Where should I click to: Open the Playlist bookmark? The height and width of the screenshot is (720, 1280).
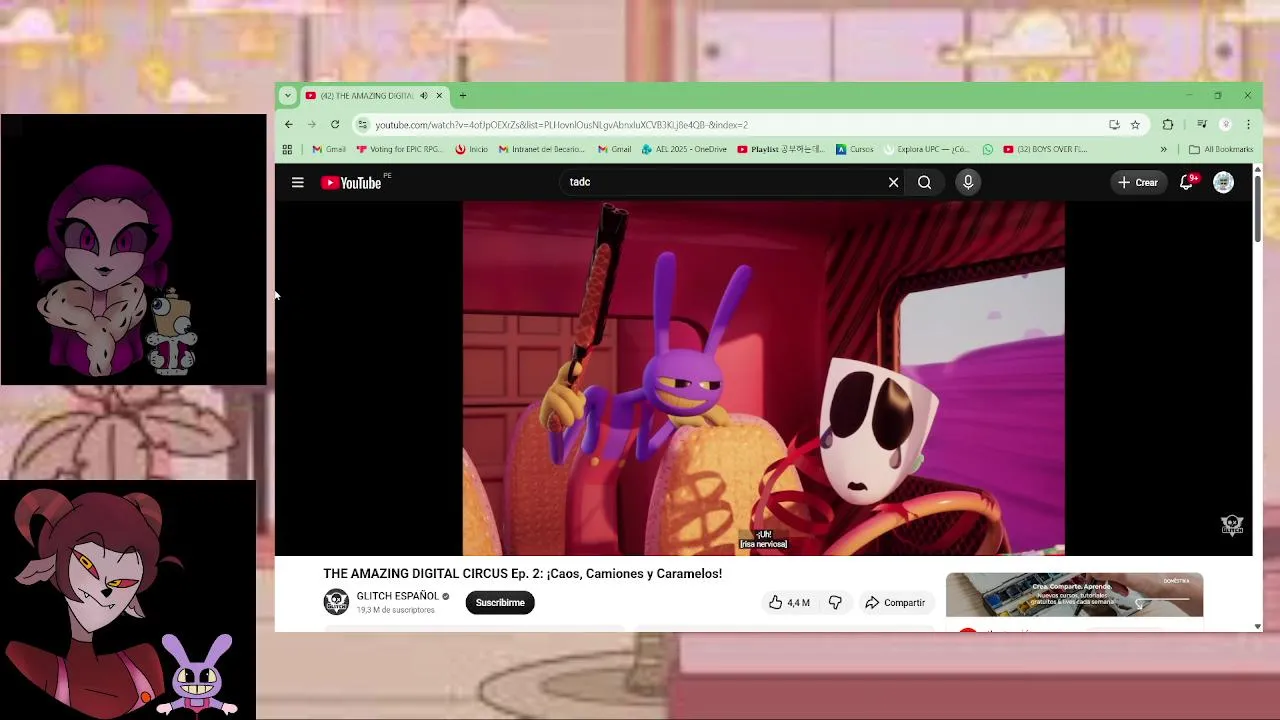pos(781,149)
